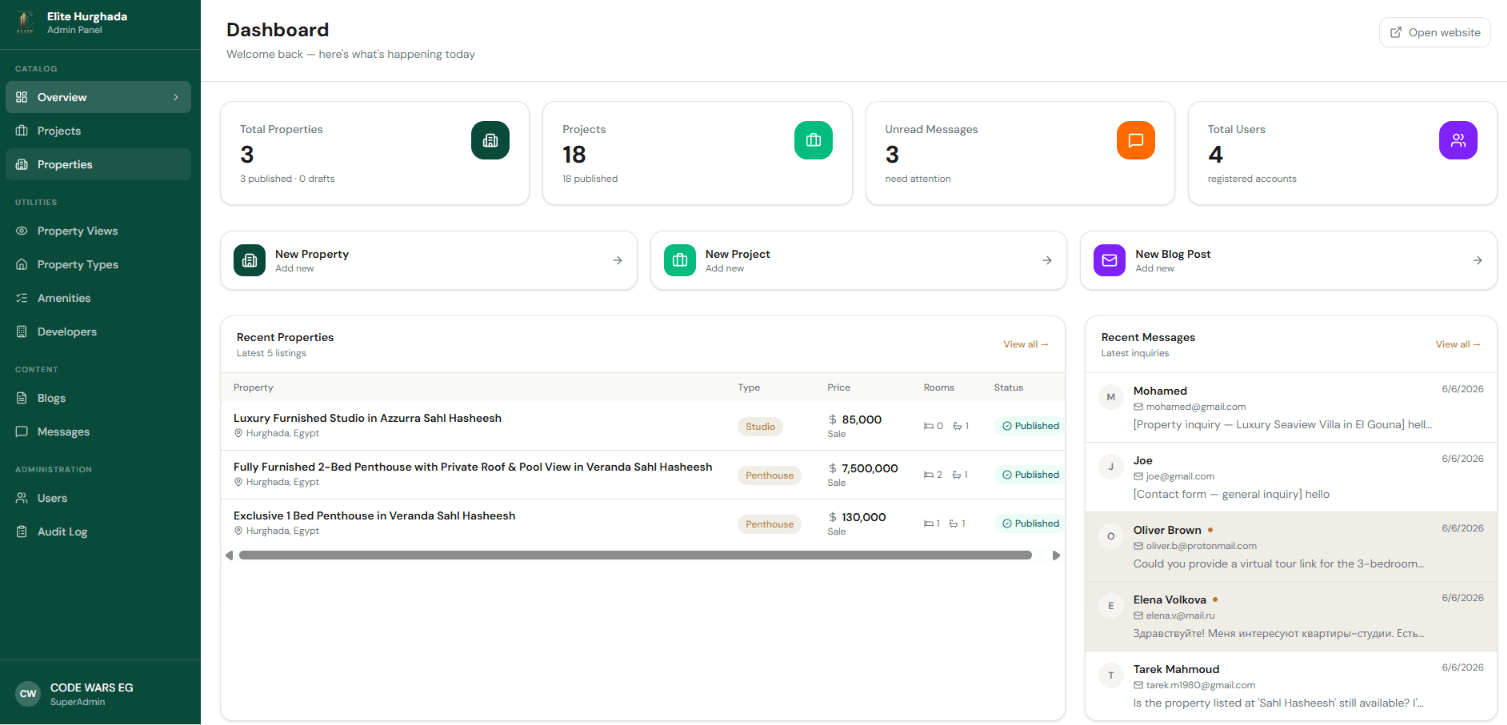This screenshot has height=725, width=1507.
Task: Click the Total Properties building icon
Action: [x=490, y=140]
